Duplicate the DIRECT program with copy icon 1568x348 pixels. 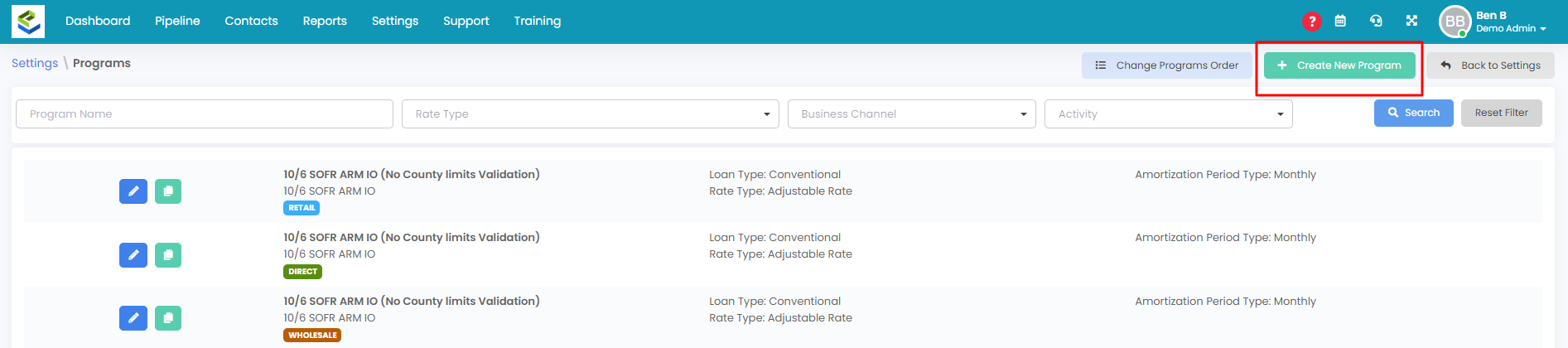pos(168,255)
